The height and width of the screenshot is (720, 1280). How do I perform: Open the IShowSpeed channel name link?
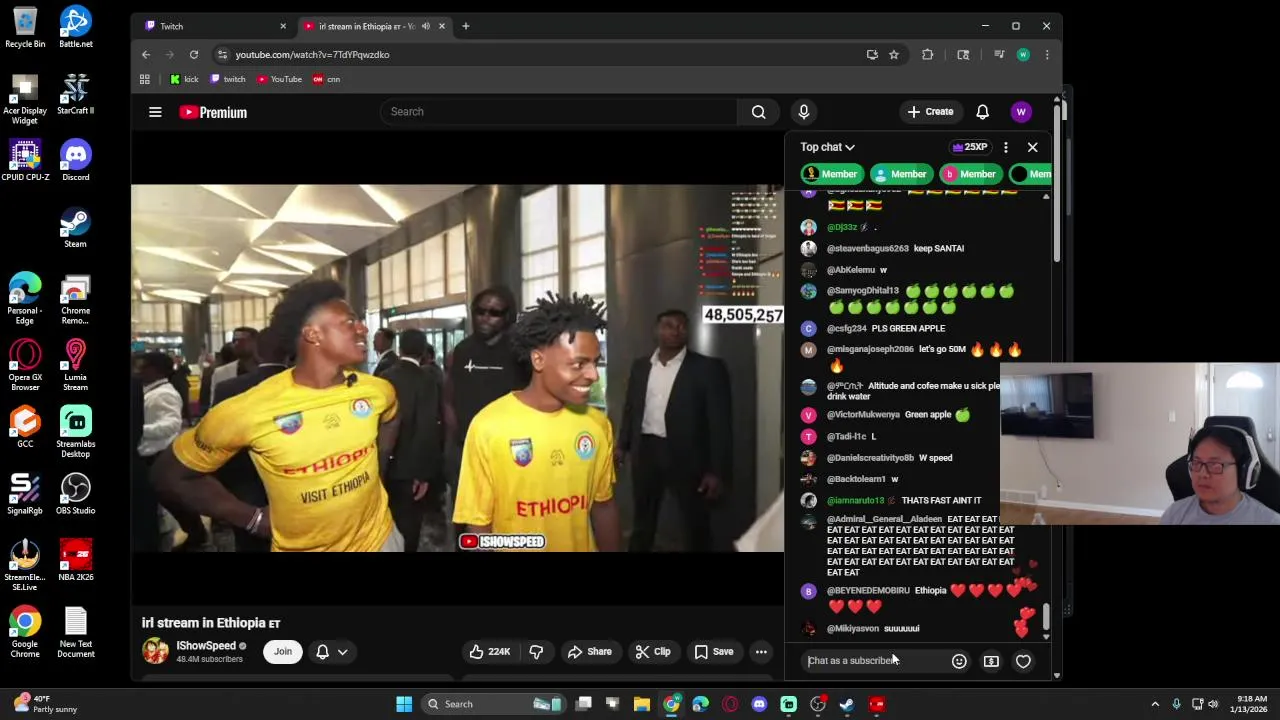tap(206, 646)
